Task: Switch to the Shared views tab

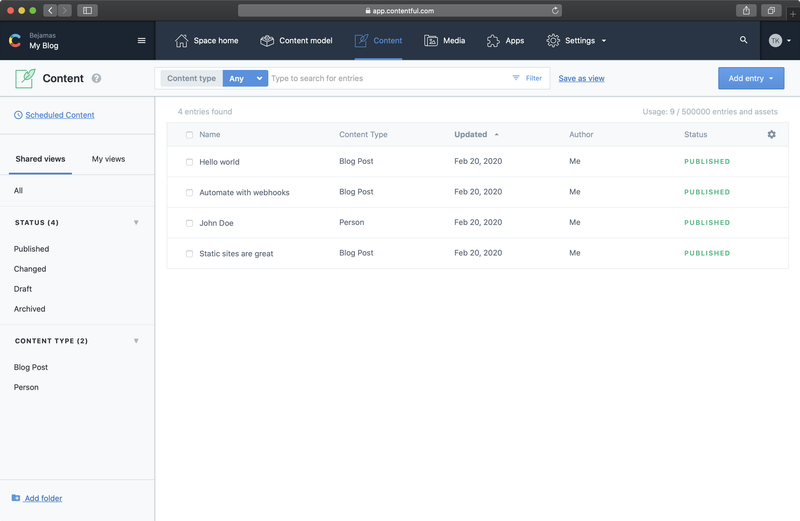Action: (x=40, y=159)
